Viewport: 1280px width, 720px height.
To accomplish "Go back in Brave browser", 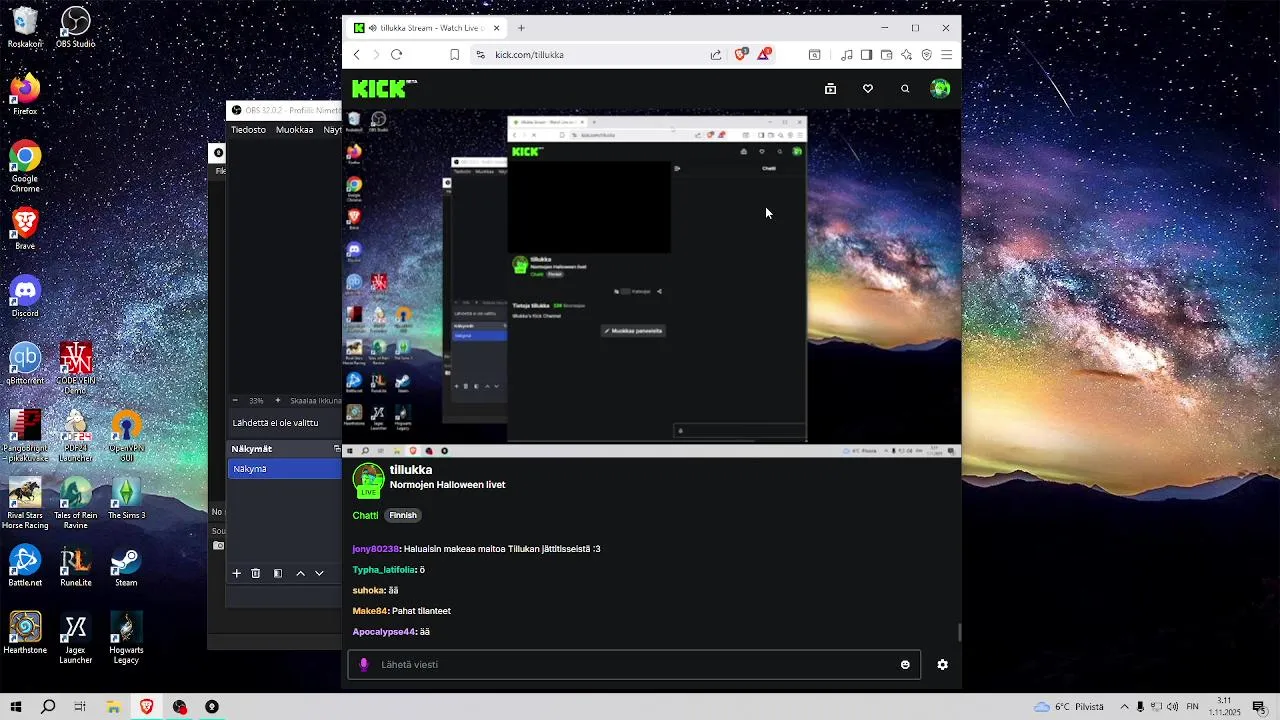I will coord(356,55).
